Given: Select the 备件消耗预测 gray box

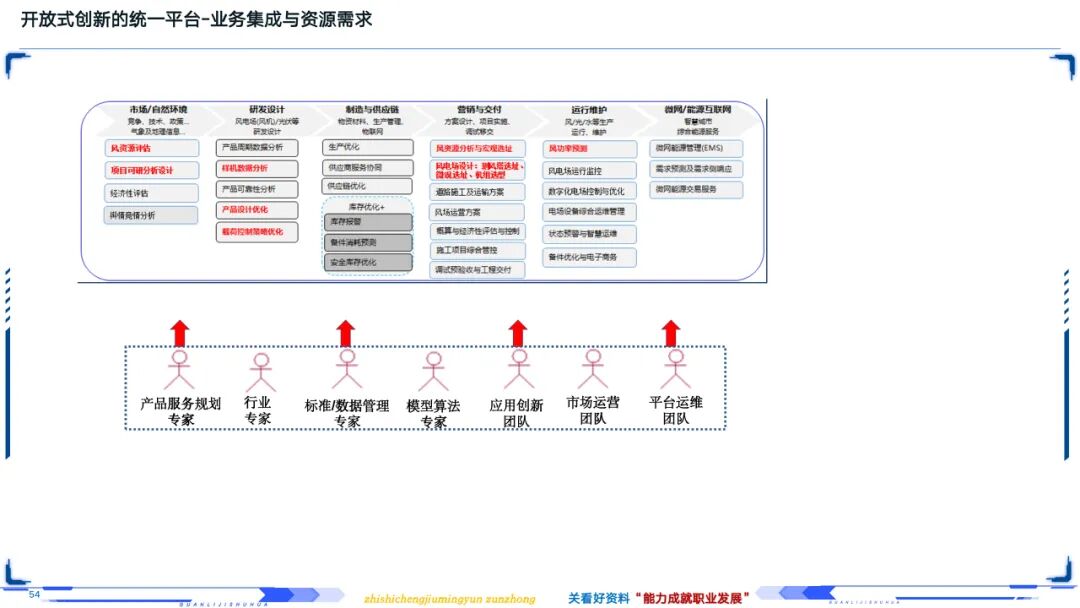Looking at the screenshot, I should 368,242.
